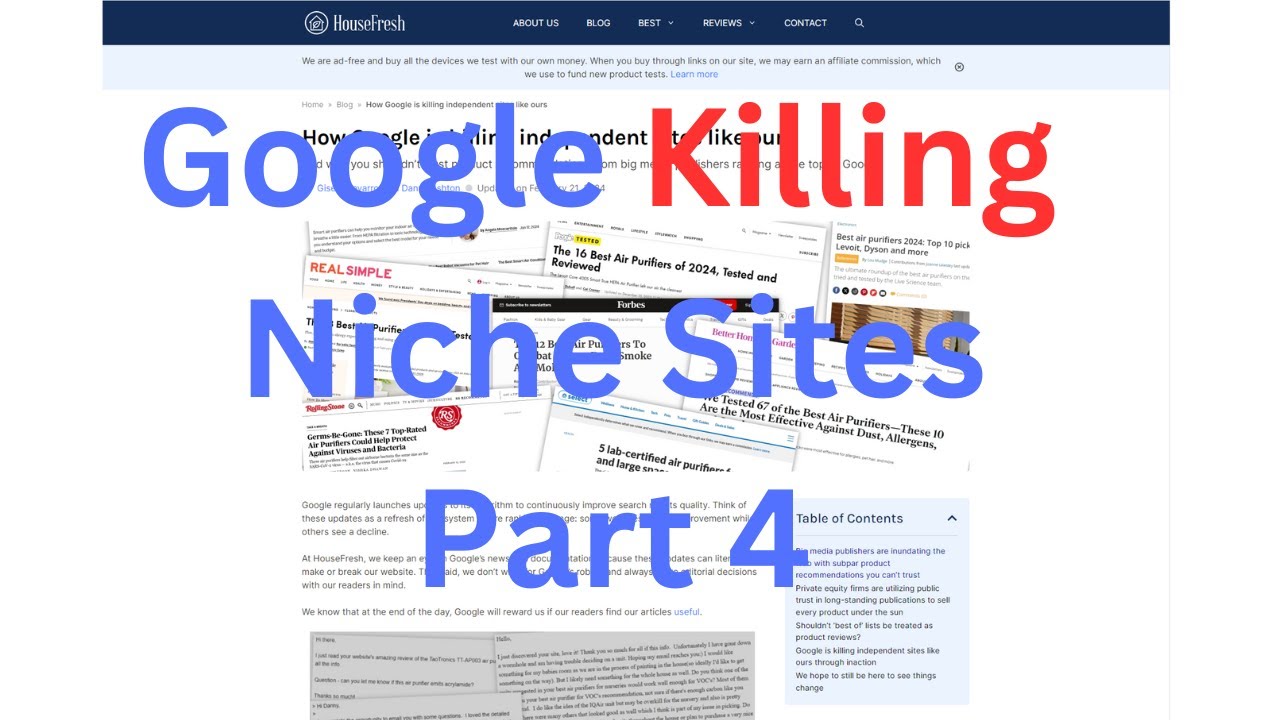
Task: Open the 'useful' link in article text
Action: [686, 612]
